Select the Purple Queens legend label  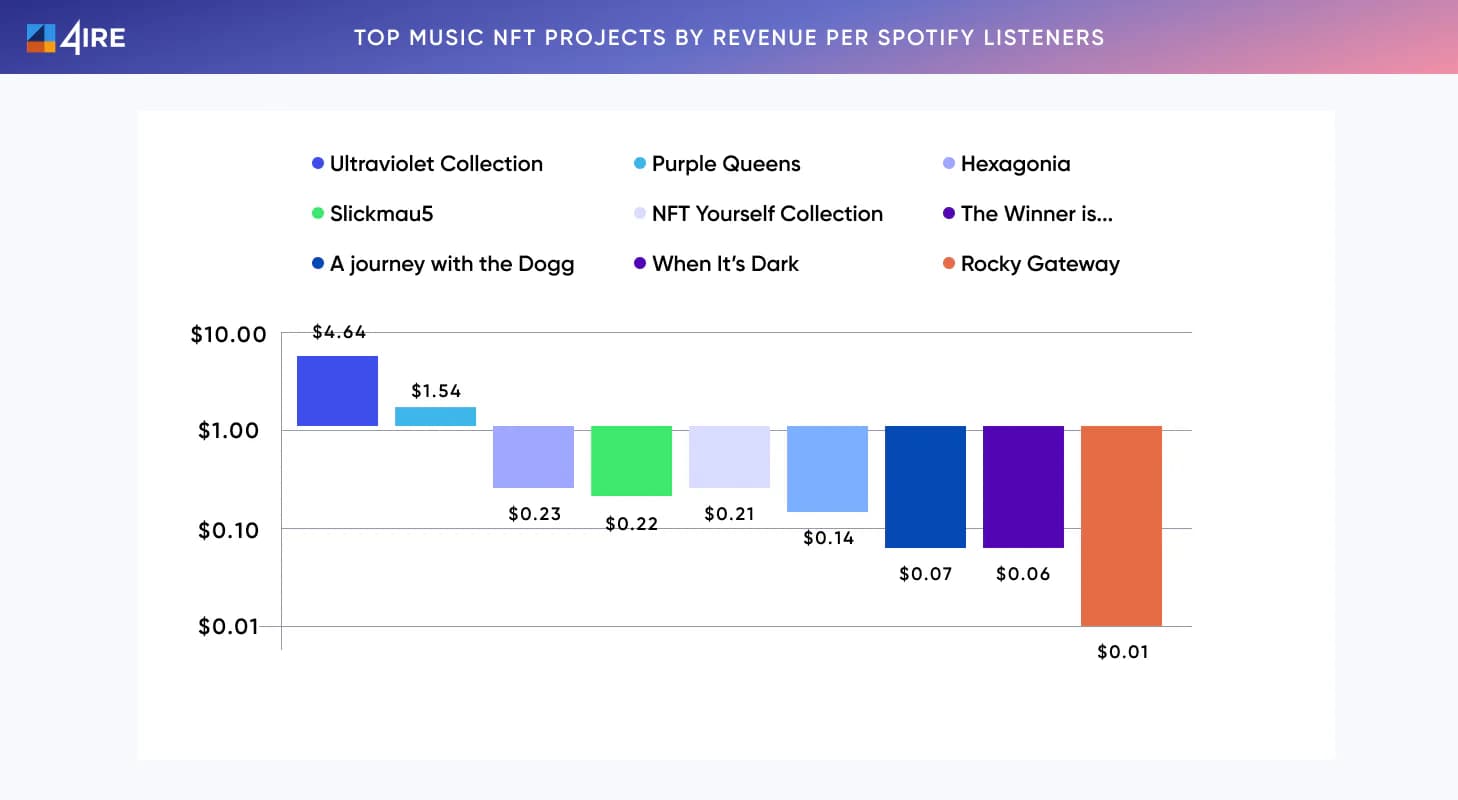point(726,164)
